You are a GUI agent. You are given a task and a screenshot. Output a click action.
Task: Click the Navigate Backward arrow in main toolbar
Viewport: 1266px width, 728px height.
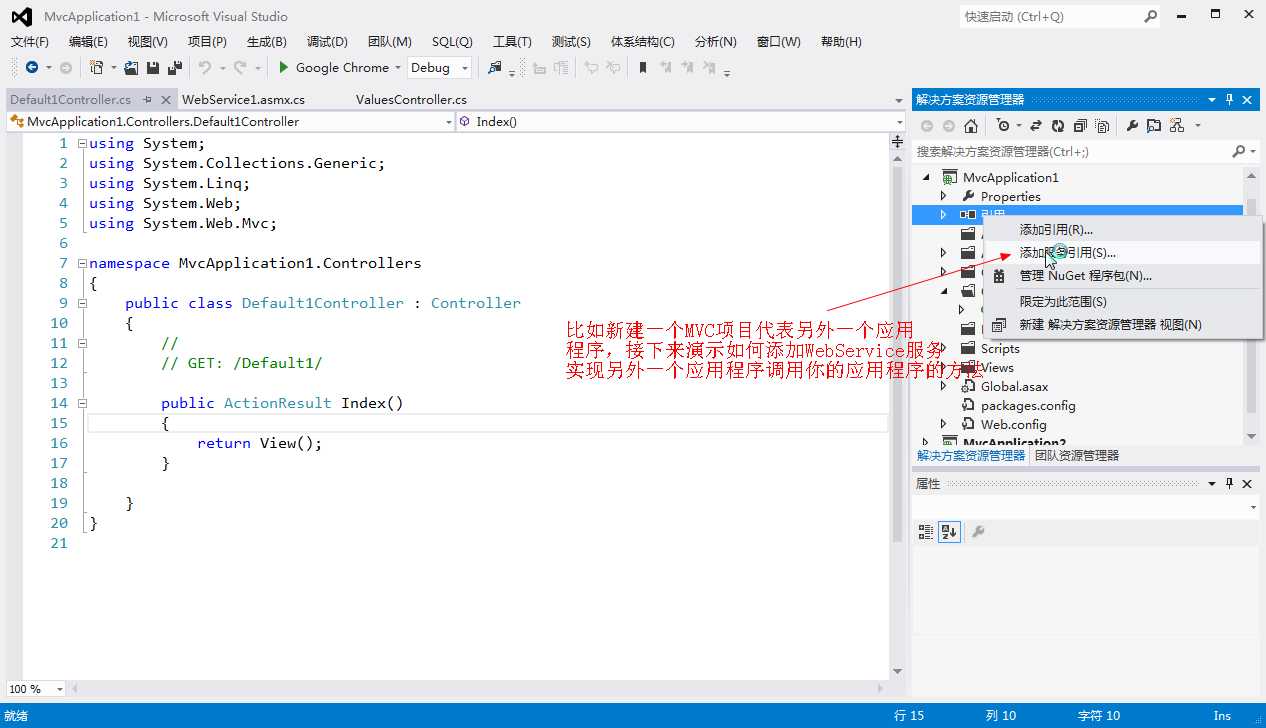pyautogui.click(x=32, y=68)
